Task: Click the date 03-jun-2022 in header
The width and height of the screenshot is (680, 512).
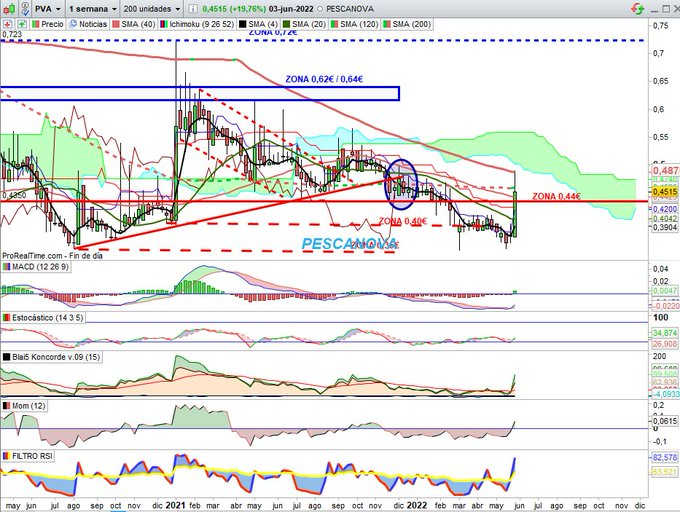Action: click(292, 9)
